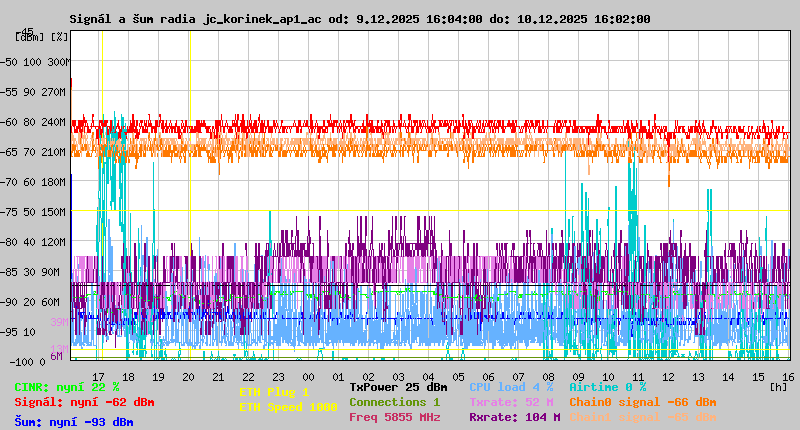This screenshot has height=430, width=800.
Task: Select the red Signál legend label
Action: coord(84,402)
